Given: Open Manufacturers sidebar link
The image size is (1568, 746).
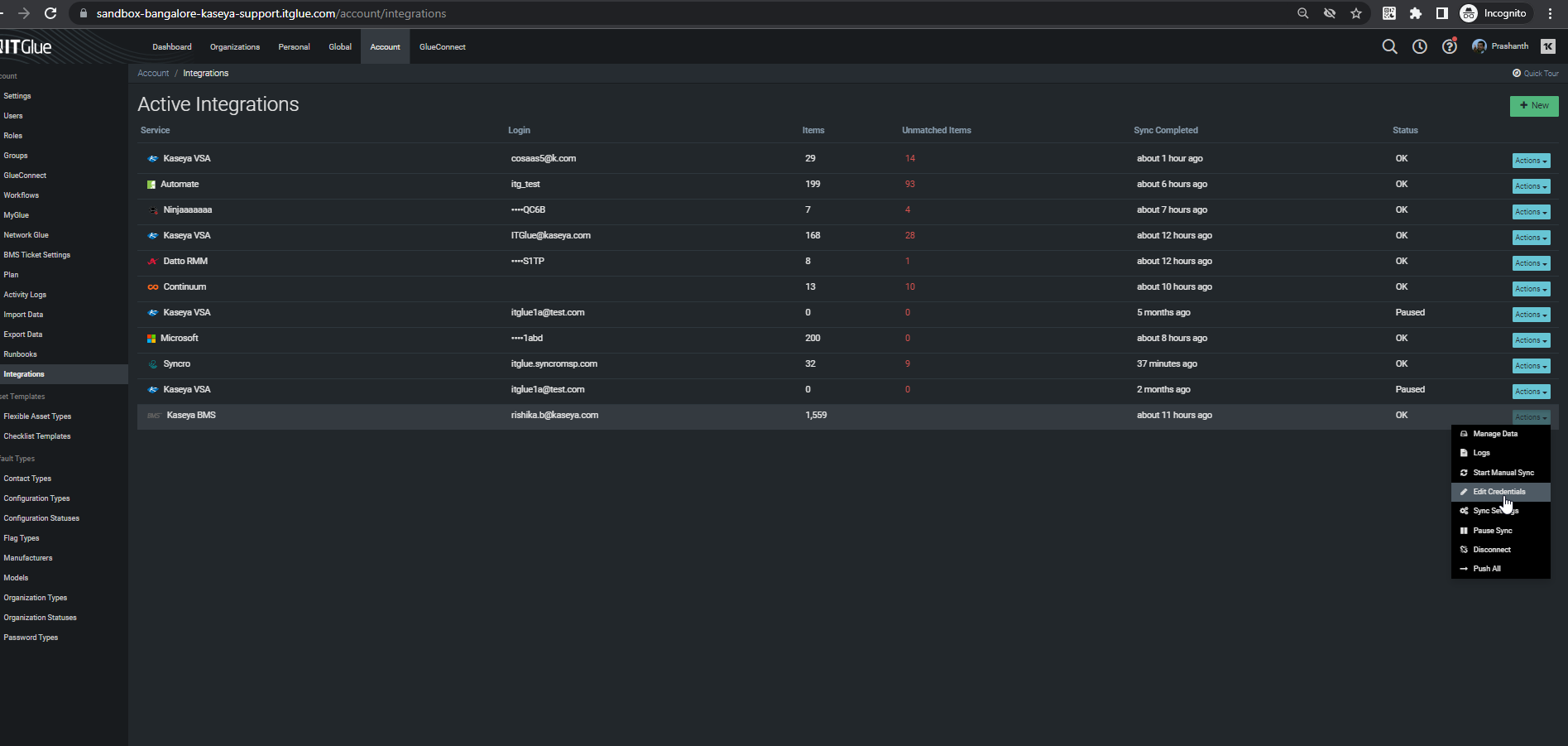Looking at the screenshot, I should point(28,558).
